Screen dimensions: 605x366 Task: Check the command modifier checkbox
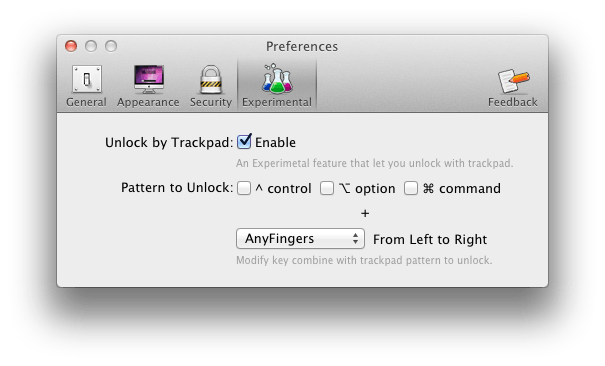pyautogui.click(x=411, y=188)
